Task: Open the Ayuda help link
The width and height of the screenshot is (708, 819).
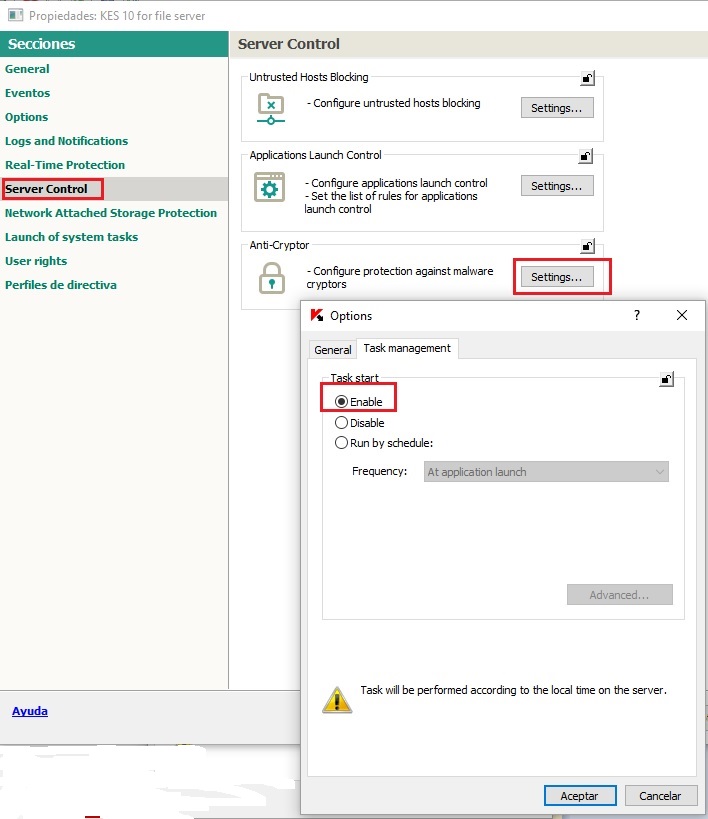Action: tap(30, 711)
